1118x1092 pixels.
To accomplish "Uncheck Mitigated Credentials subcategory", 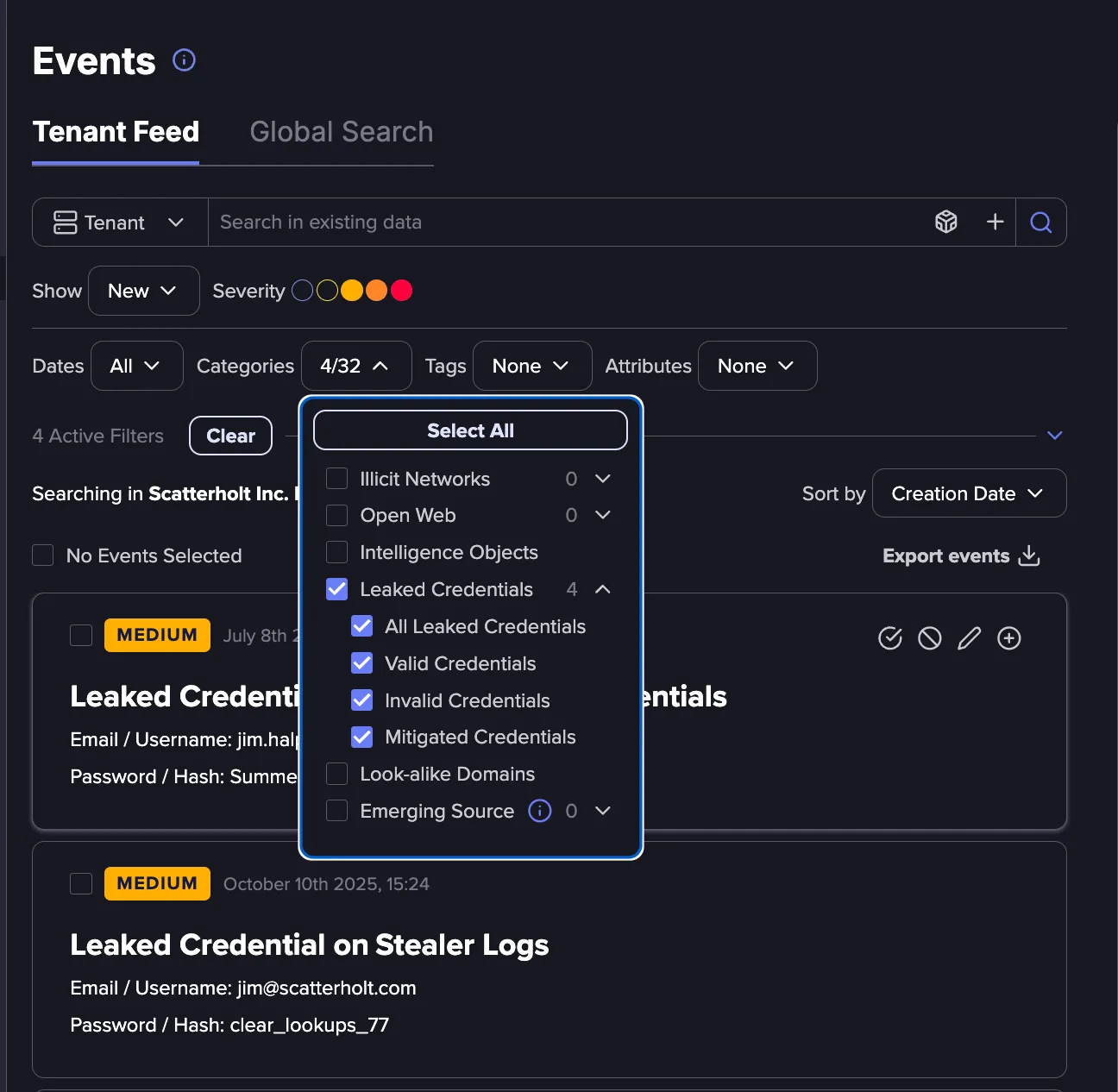I will [362, 737].
